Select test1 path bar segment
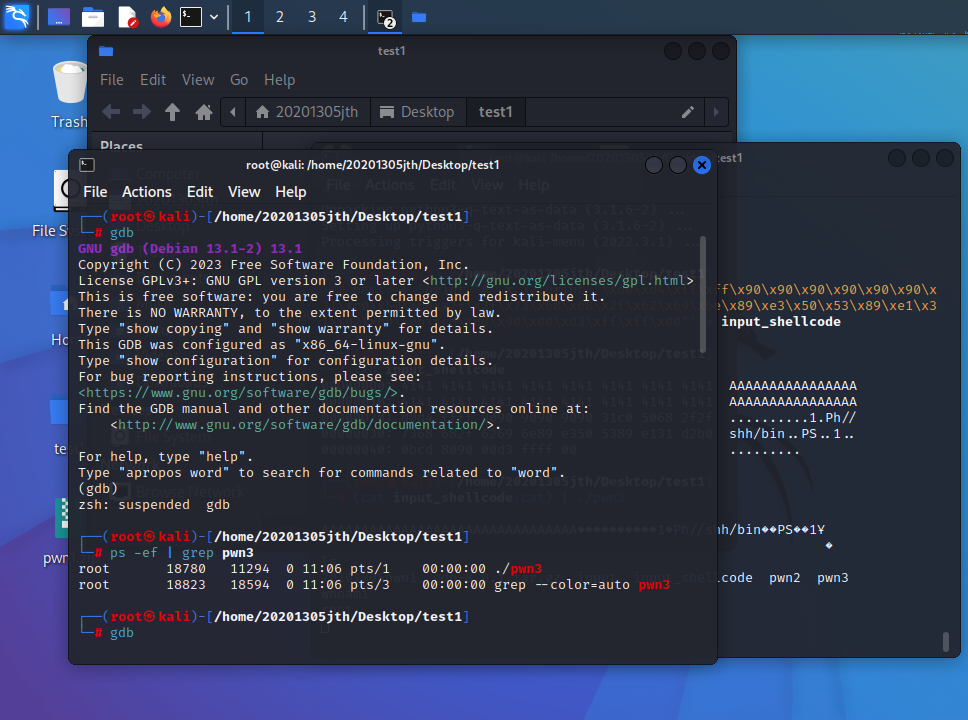Image resolution: width=968 pixels, height=720 pixels. (495, 112)
